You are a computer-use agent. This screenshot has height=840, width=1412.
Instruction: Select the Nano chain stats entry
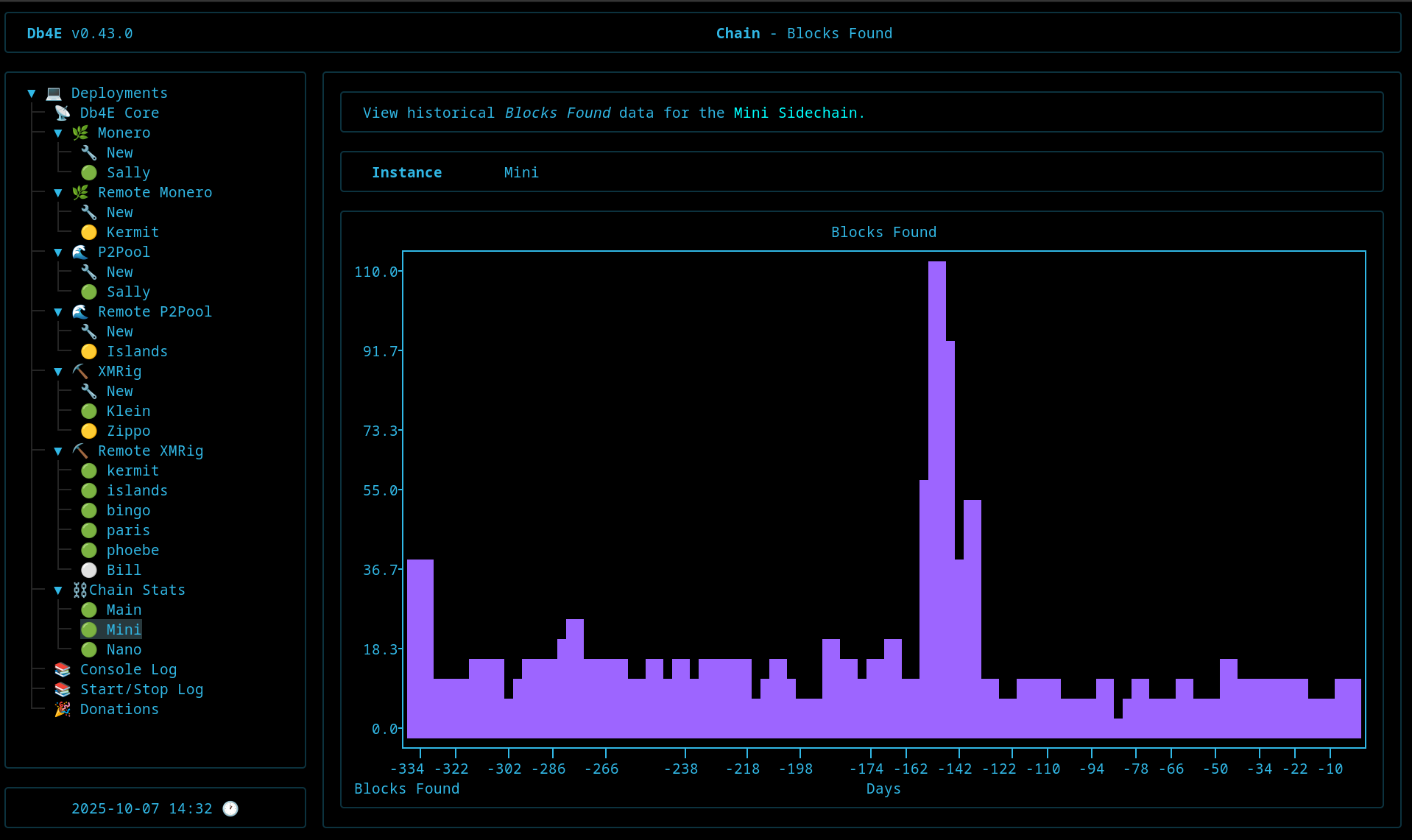tap(124, 649)
